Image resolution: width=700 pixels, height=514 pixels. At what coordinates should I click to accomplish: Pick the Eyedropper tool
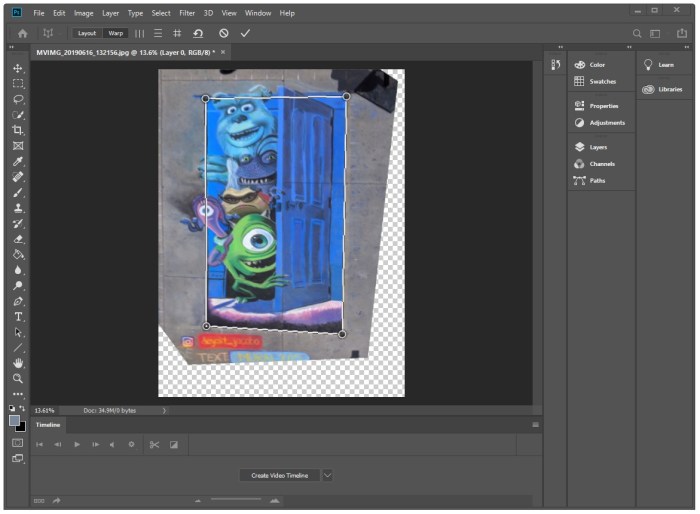pyautogui.click(x=18, y=161)
